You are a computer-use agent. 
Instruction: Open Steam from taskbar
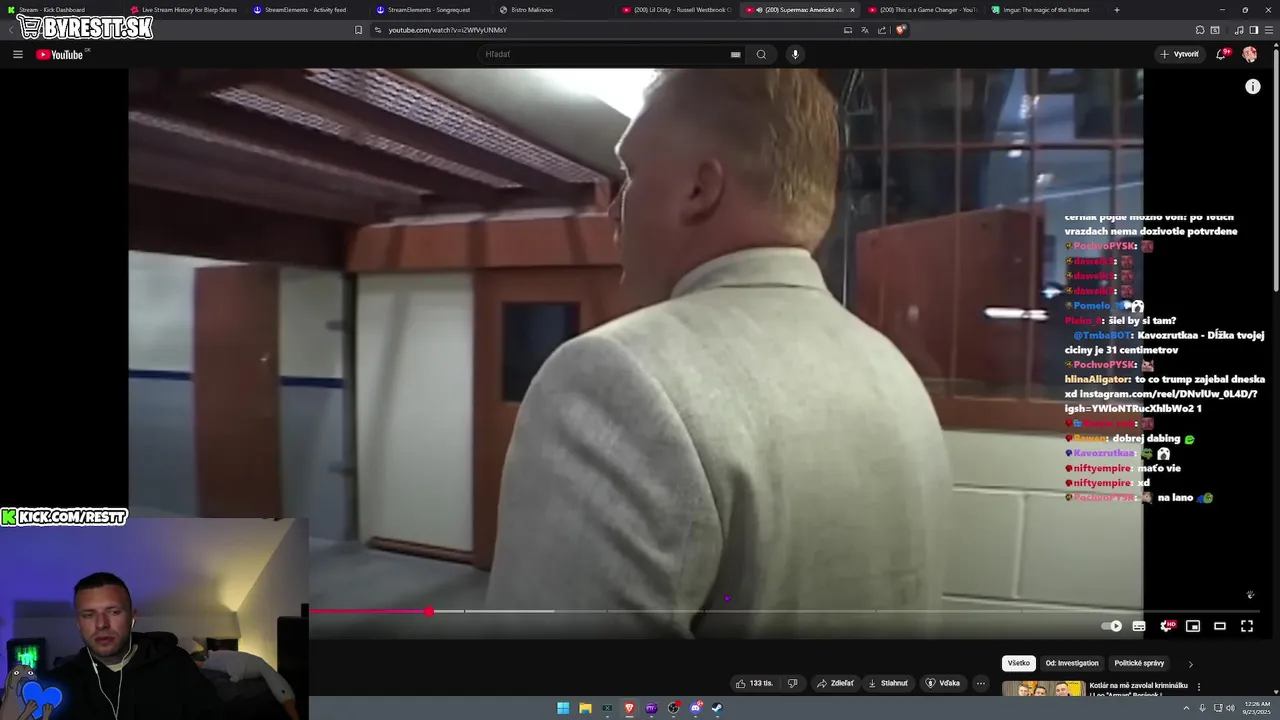(717, 708)
